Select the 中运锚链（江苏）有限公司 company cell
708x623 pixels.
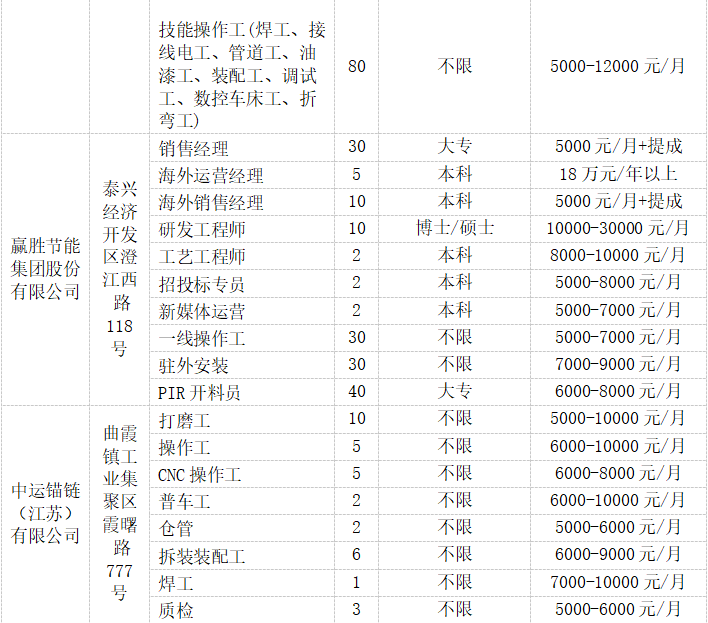click(45, 513)
